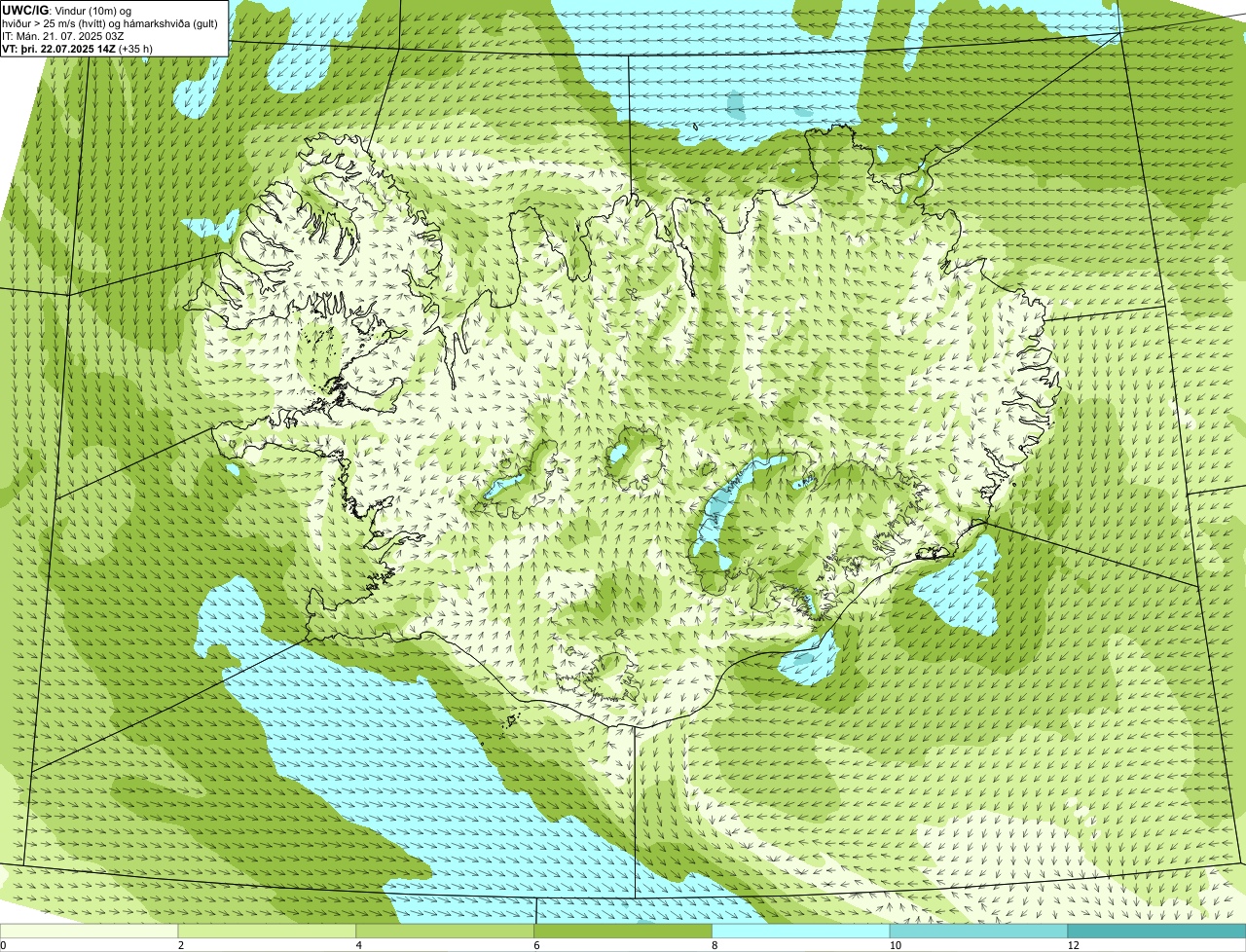Image resolution: width=1246 pixels, height=952 pixels.
Task: Click the above-12 m/s teal legend segment
Action: (x=1157, y=931)
